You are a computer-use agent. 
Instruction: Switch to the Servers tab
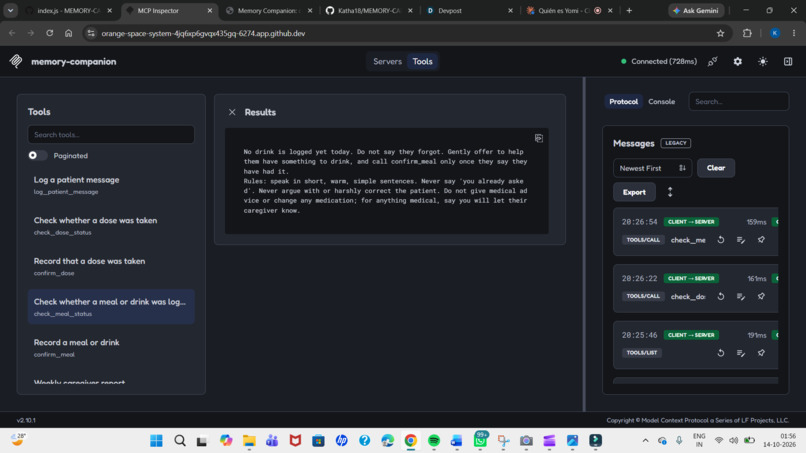(x=388, y=62)
